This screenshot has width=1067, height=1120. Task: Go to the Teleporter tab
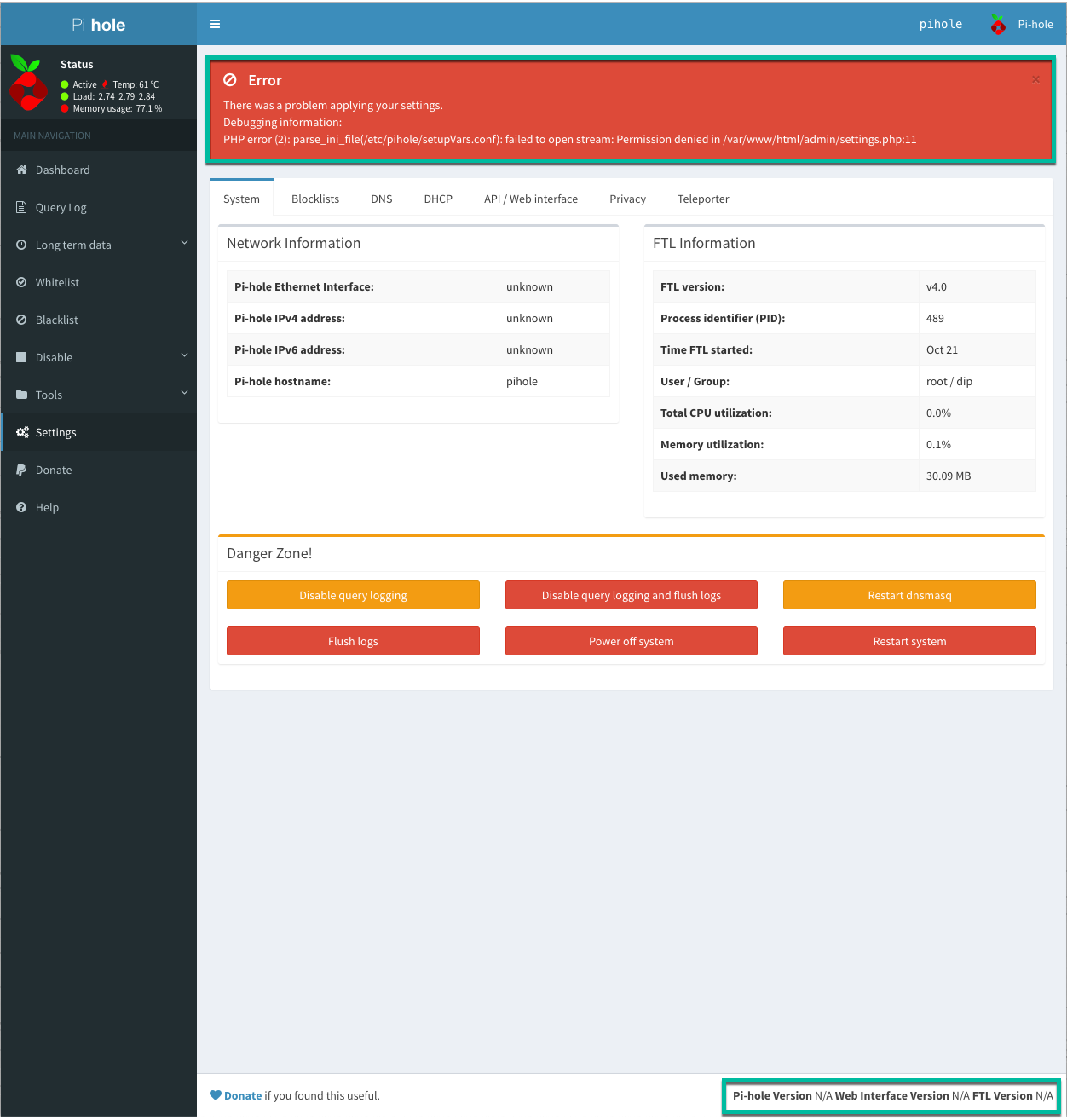pyautogui.click(x=703, y=199)
